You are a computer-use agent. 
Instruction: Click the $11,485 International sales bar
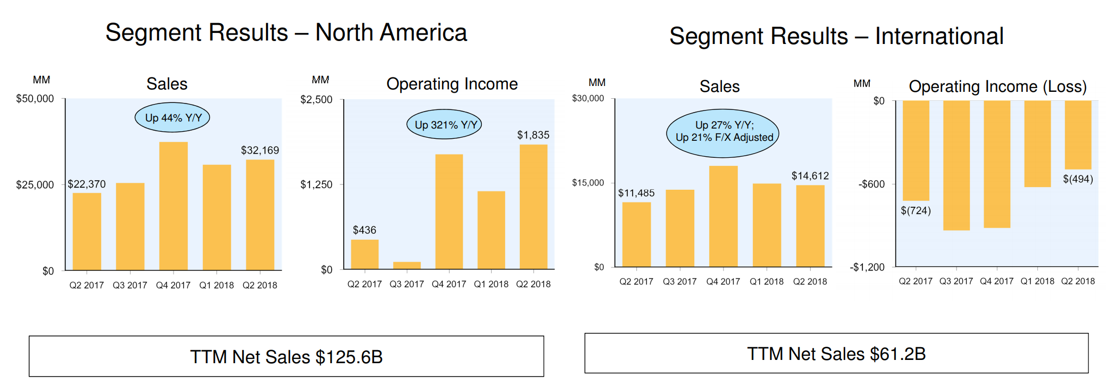click(x=636, y=234)
